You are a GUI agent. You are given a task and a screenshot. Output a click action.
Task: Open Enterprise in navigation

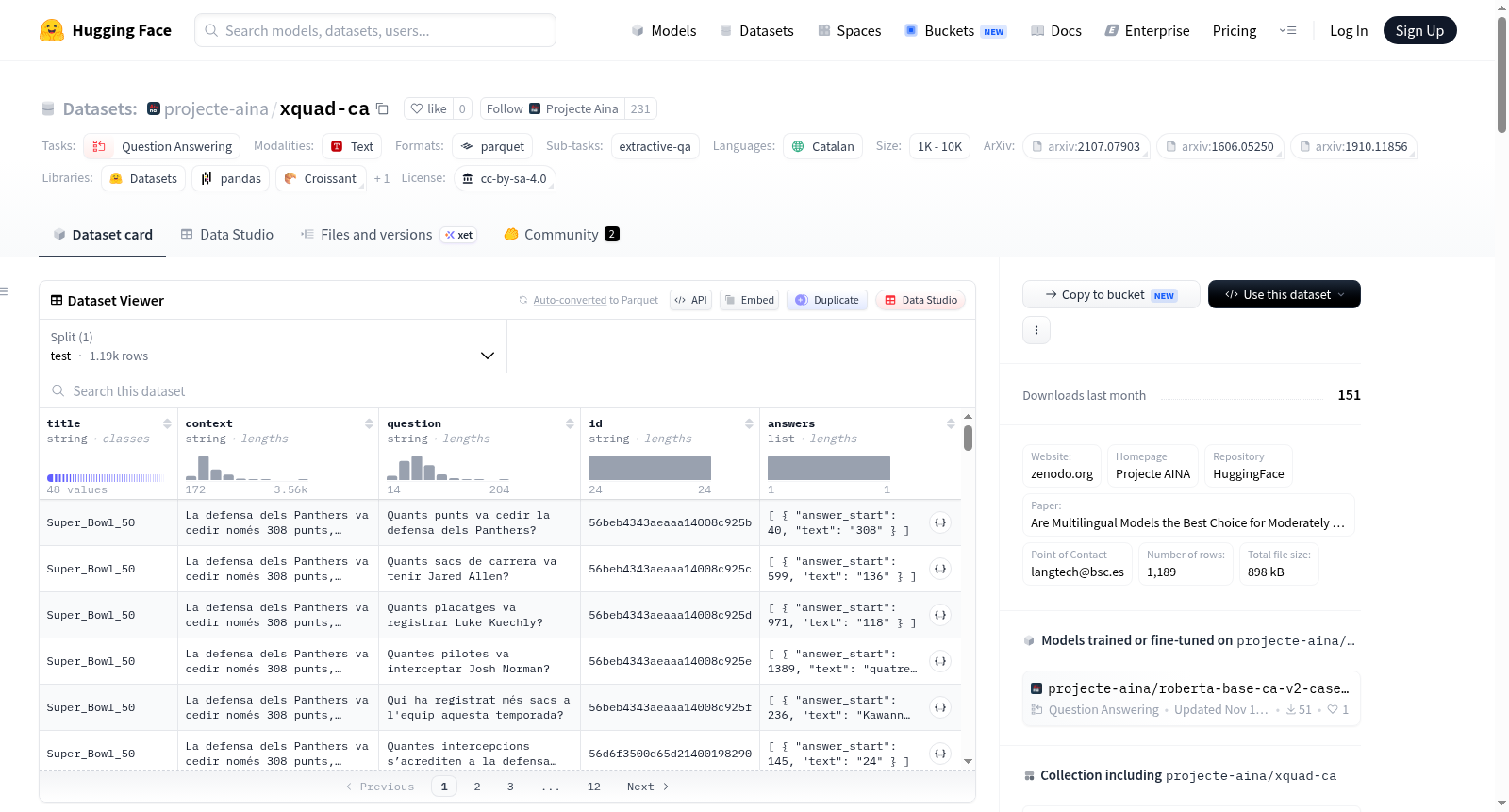1147,30
